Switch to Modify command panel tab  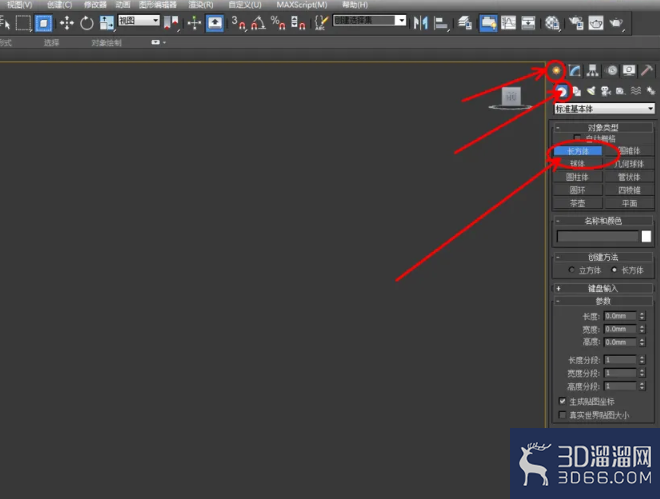575,70
